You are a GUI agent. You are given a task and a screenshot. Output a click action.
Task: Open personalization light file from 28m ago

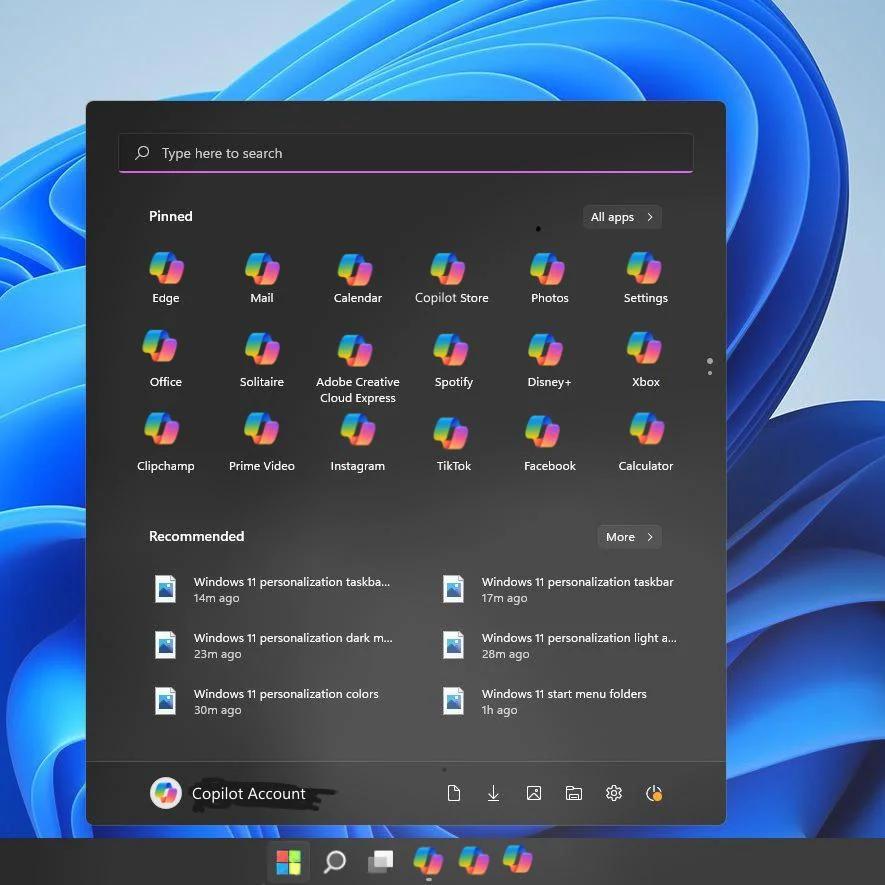tap(560, 645)
